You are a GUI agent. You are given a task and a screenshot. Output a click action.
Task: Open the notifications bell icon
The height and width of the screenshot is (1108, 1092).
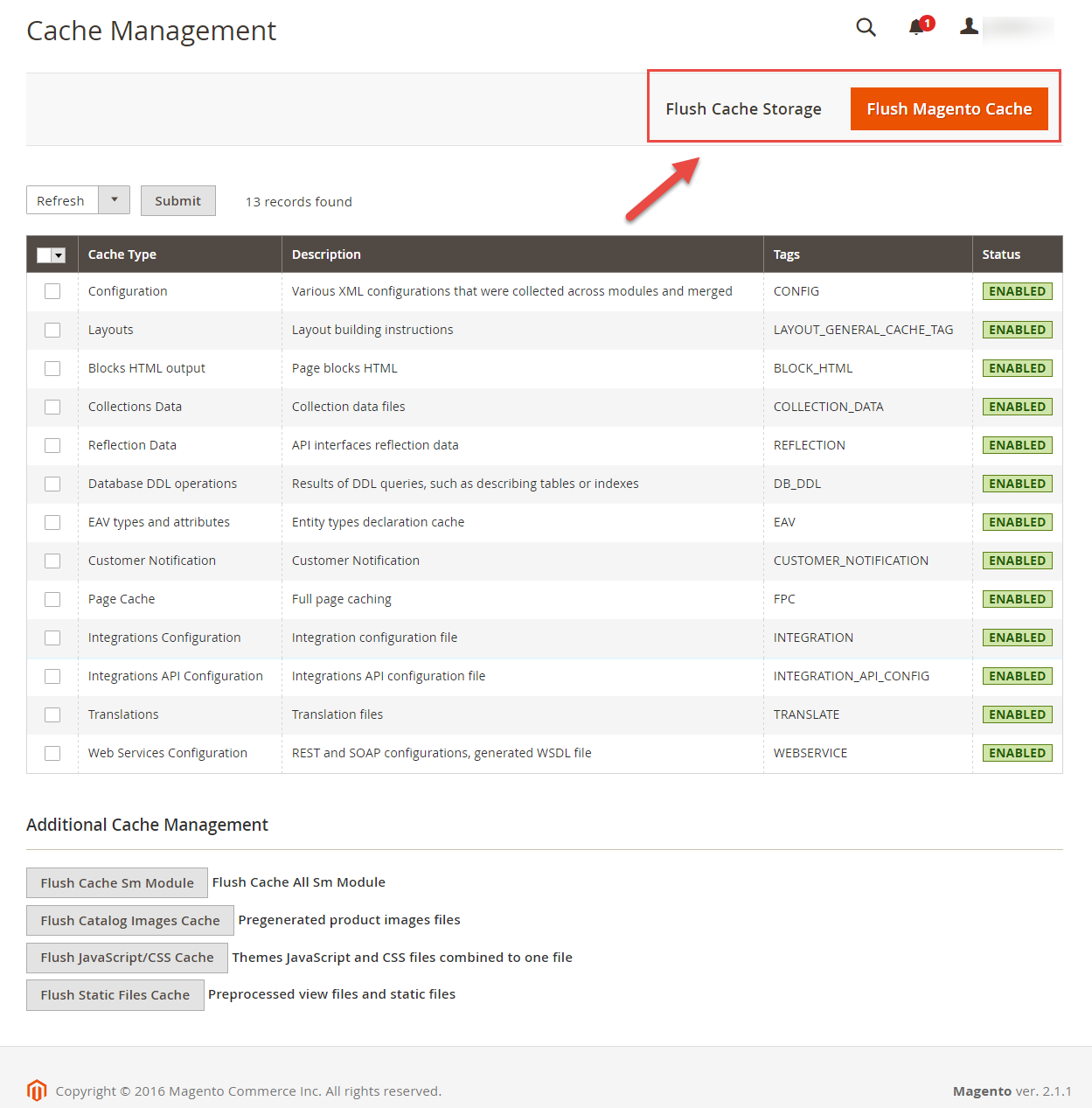[916, 27]
